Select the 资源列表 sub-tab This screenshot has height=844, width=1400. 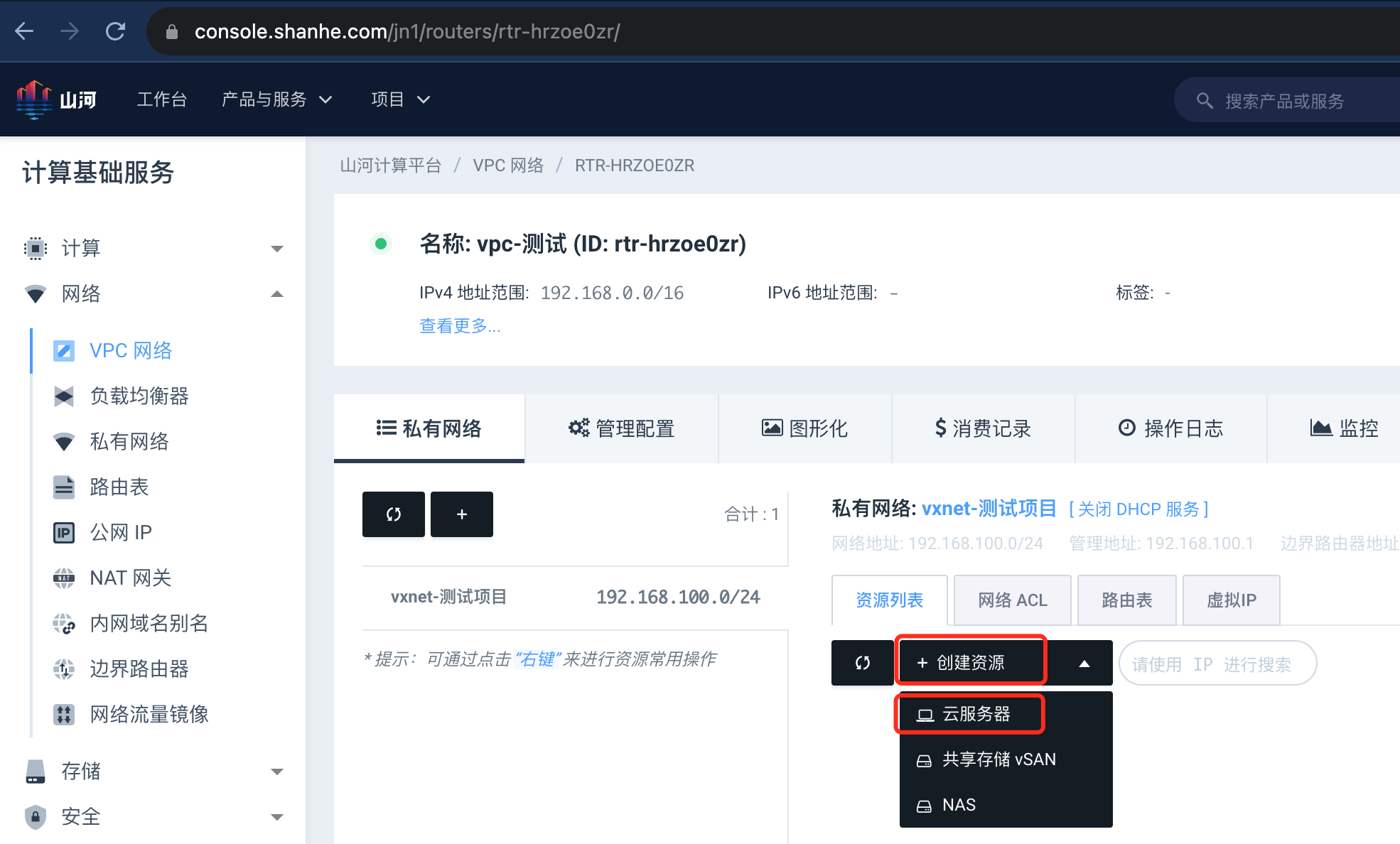click(889, 600)
